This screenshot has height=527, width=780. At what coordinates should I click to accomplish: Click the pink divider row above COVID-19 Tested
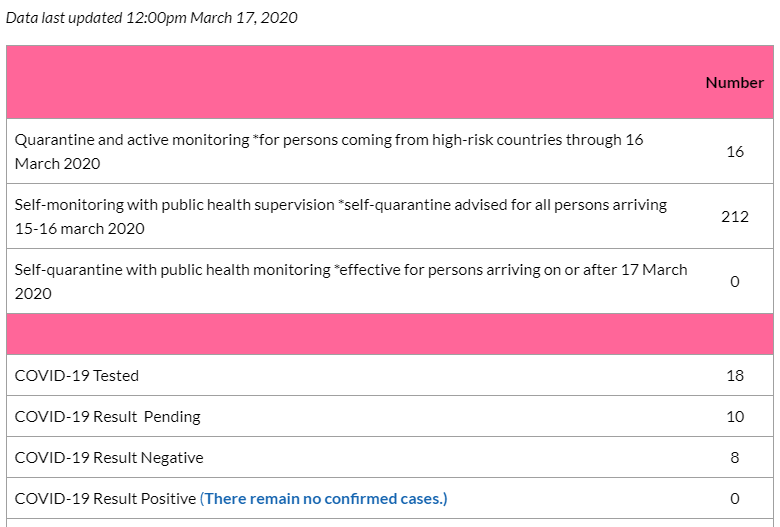pos(390,334)
